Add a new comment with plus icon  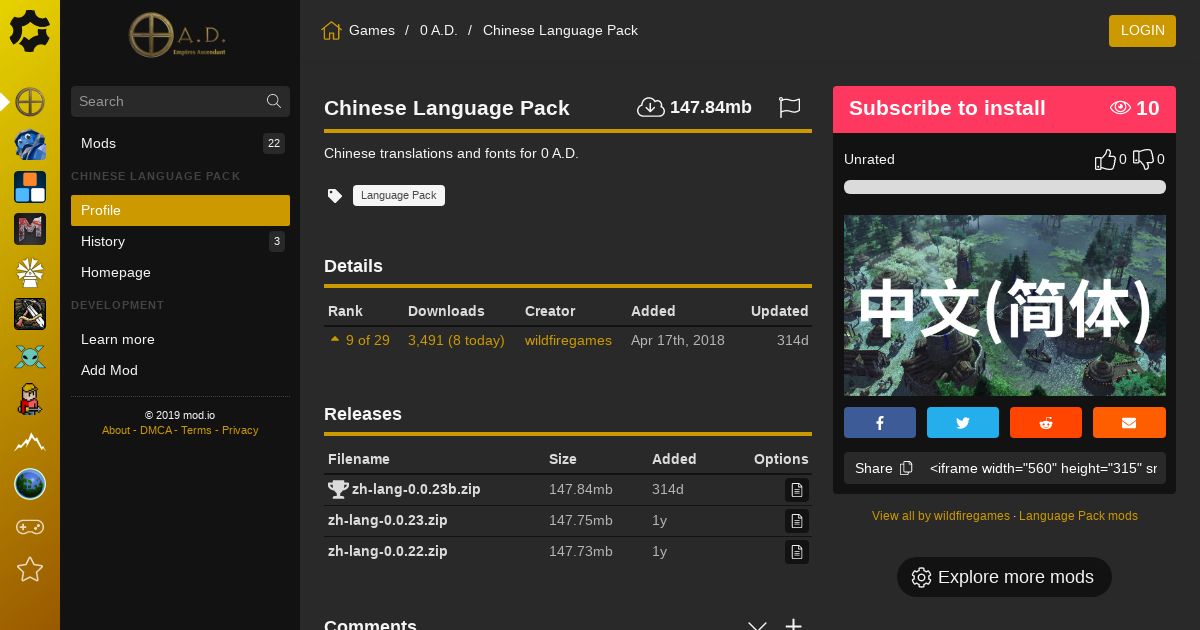coord(793,625)
